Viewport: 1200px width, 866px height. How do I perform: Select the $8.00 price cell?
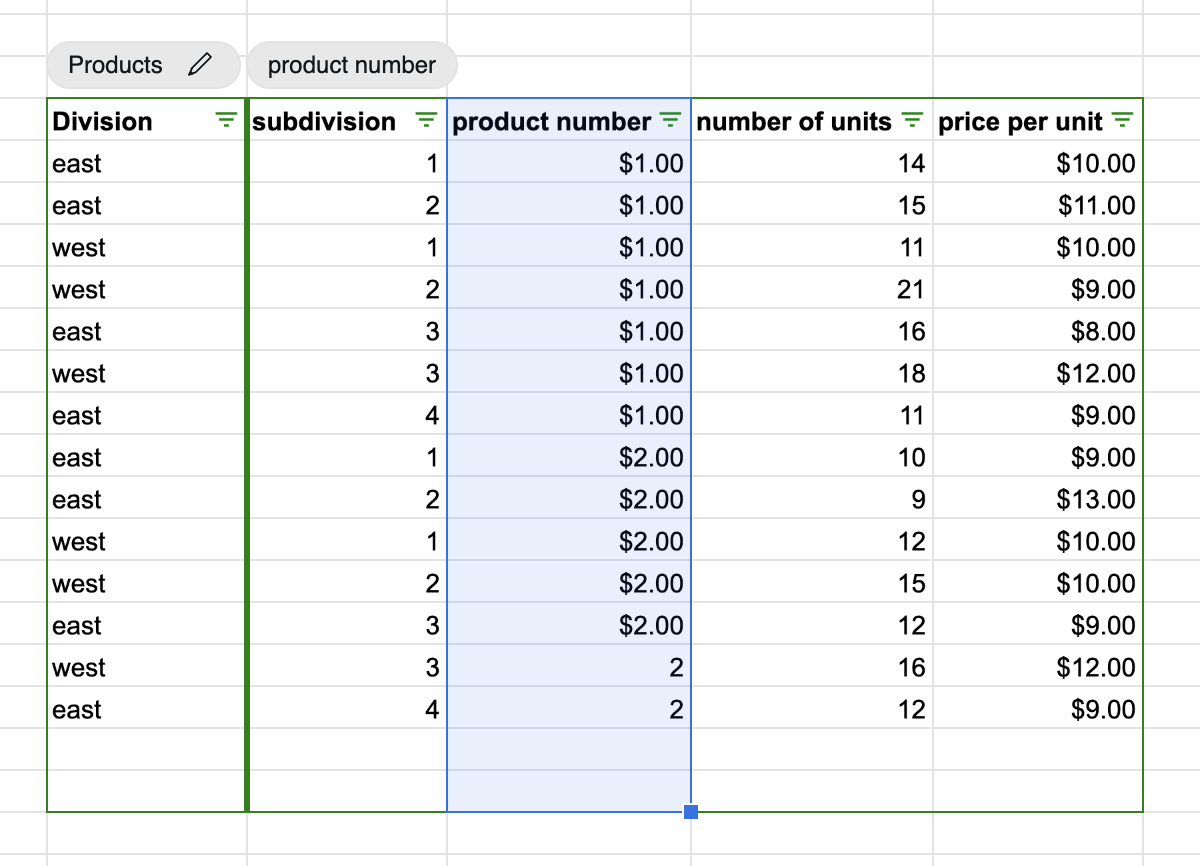click(1102, 332)
